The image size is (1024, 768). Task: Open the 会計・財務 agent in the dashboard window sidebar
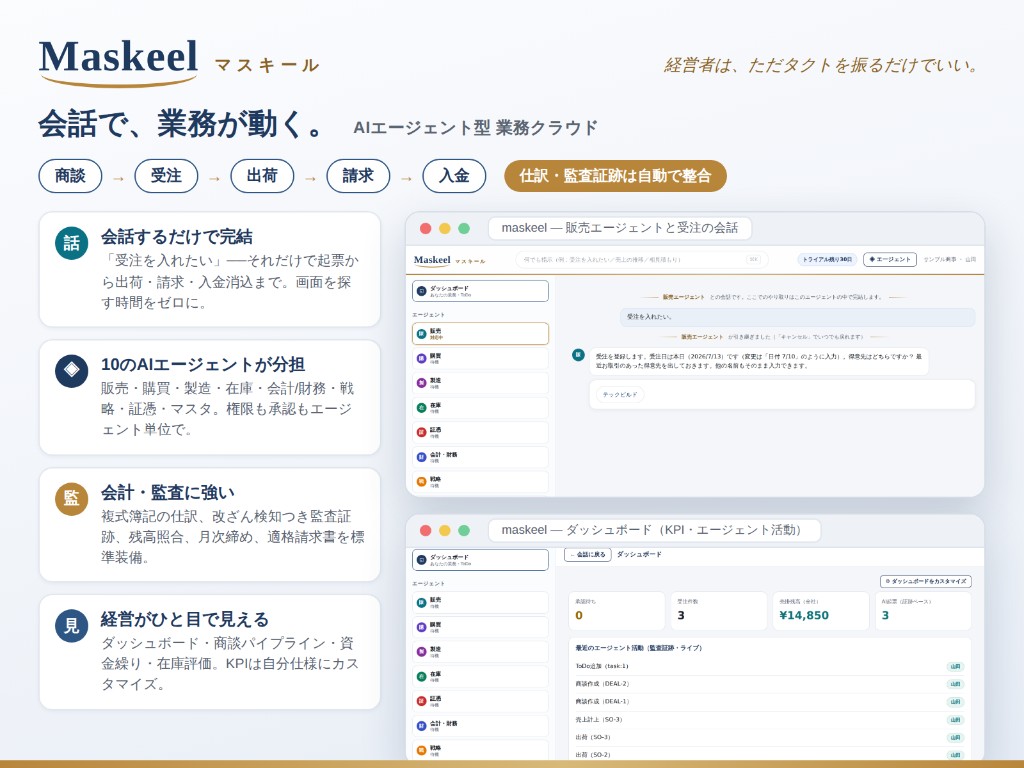480,726
